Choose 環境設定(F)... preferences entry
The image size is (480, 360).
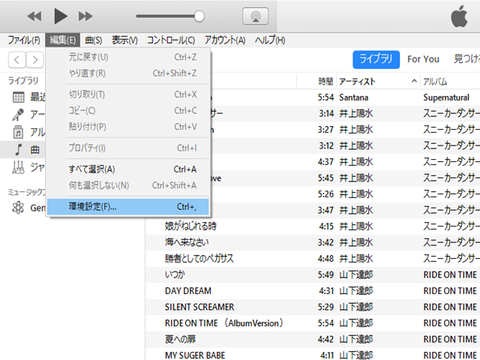tap(128, 207)
